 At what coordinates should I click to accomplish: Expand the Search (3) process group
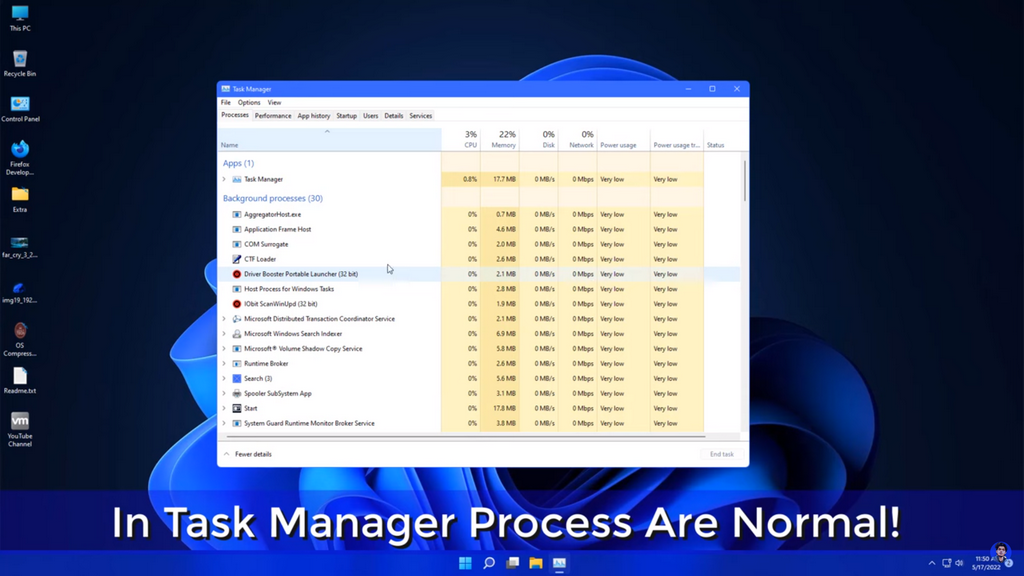point(224,379)
